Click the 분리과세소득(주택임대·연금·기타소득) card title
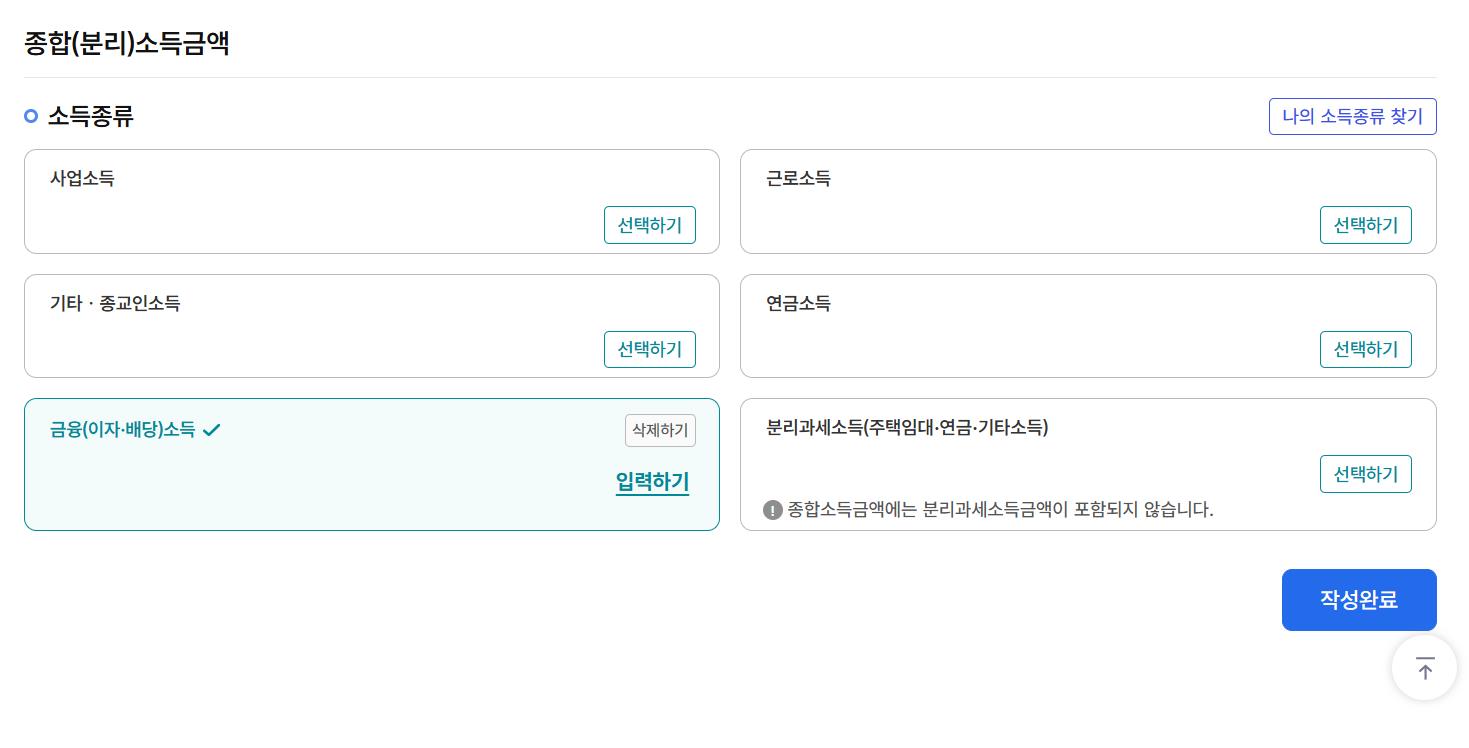Screen dimensions: 1469x748 [x=906, y=427]
